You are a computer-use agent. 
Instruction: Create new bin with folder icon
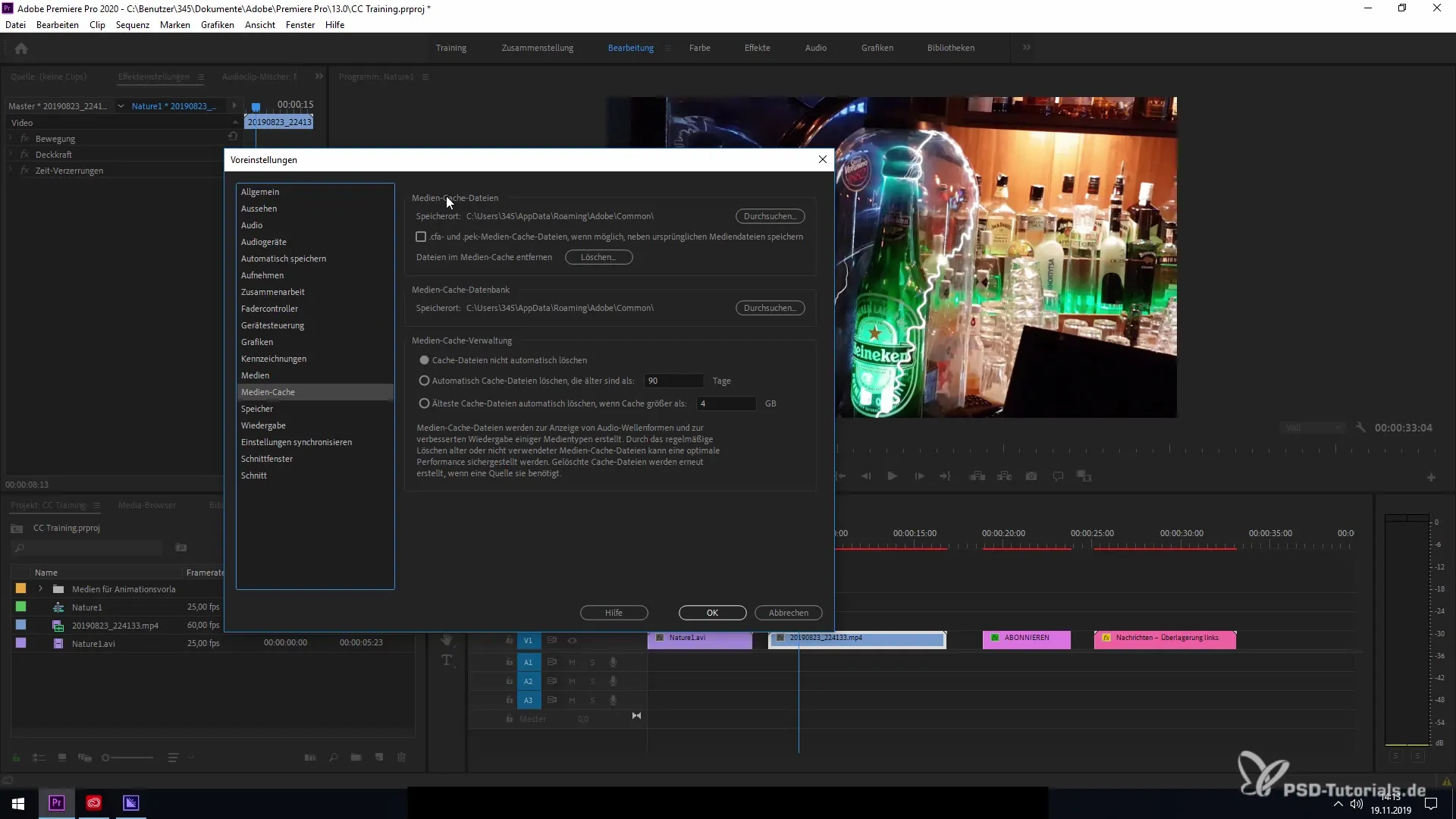click(x=356, y=758)
